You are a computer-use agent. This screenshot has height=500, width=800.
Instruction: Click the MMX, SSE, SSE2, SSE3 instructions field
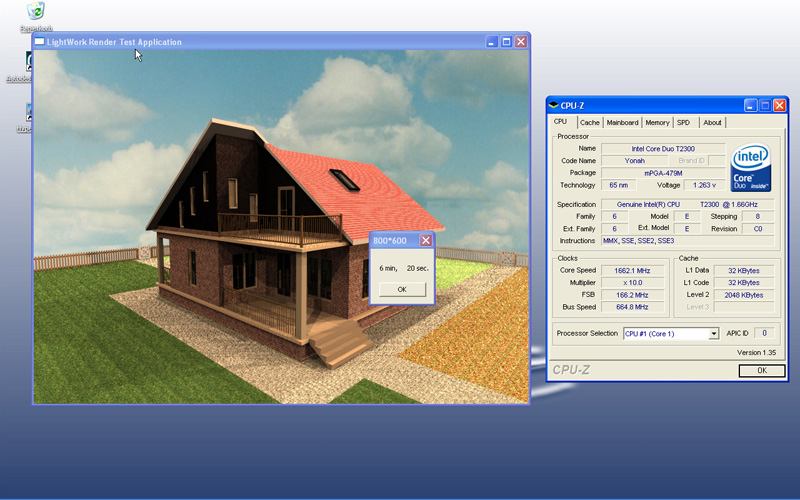(x=687, y=241)
